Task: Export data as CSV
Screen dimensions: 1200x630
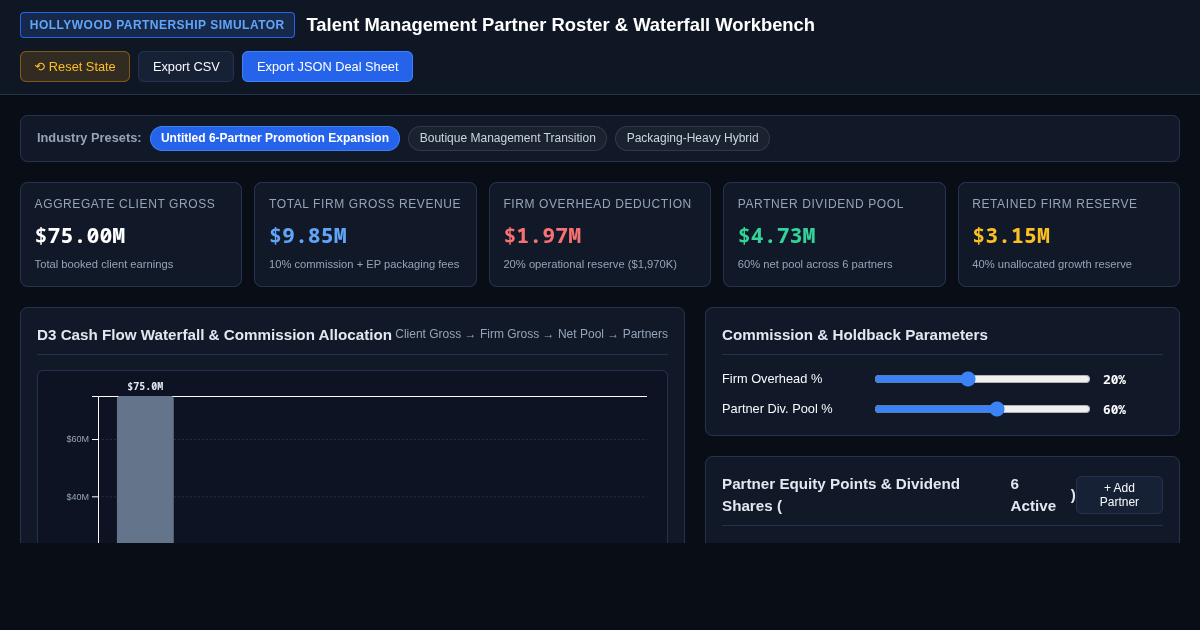Action: pyautogui.click(x=186, y=67)
